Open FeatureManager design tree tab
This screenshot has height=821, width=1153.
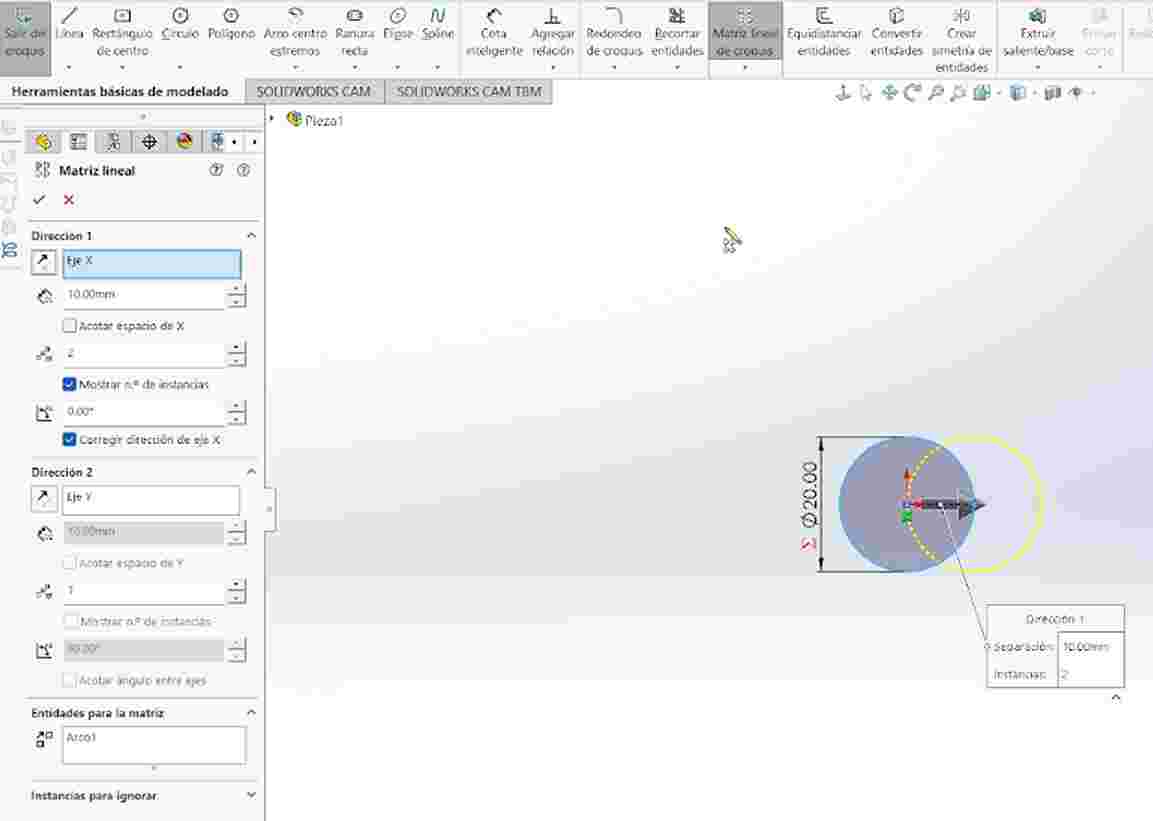pyautogui.click(x=43, y=141)
